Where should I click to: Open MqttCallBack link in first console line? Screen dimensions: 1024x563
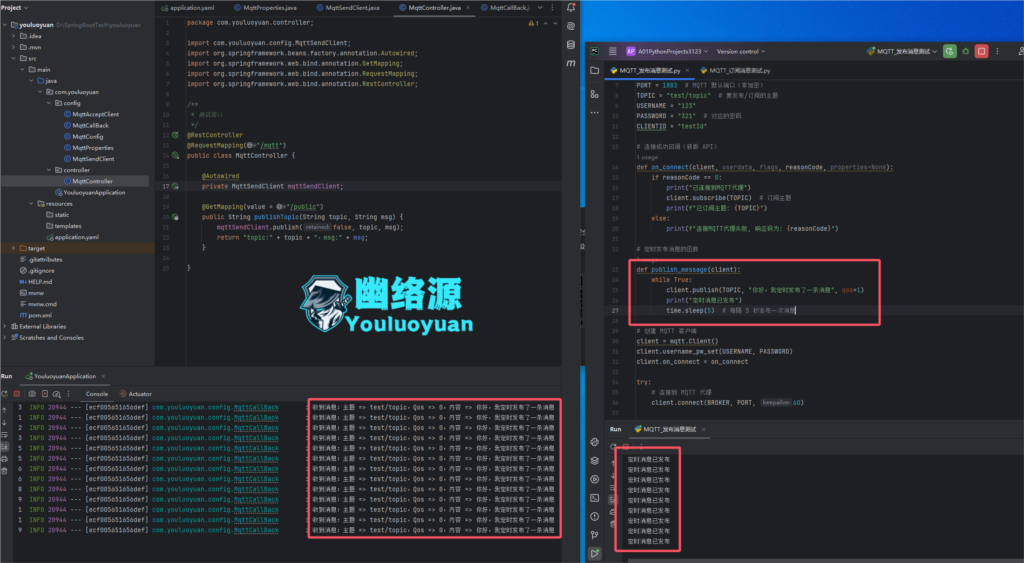(x=256, y=407)
